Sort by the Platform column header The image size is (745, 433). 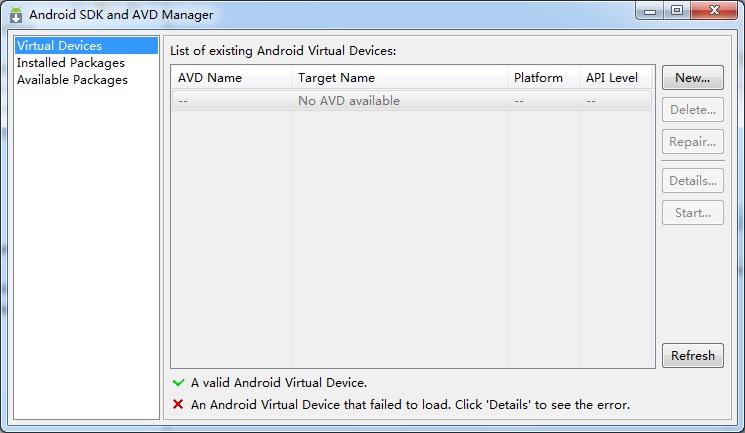pyautogui.click(x=543, y=77)
